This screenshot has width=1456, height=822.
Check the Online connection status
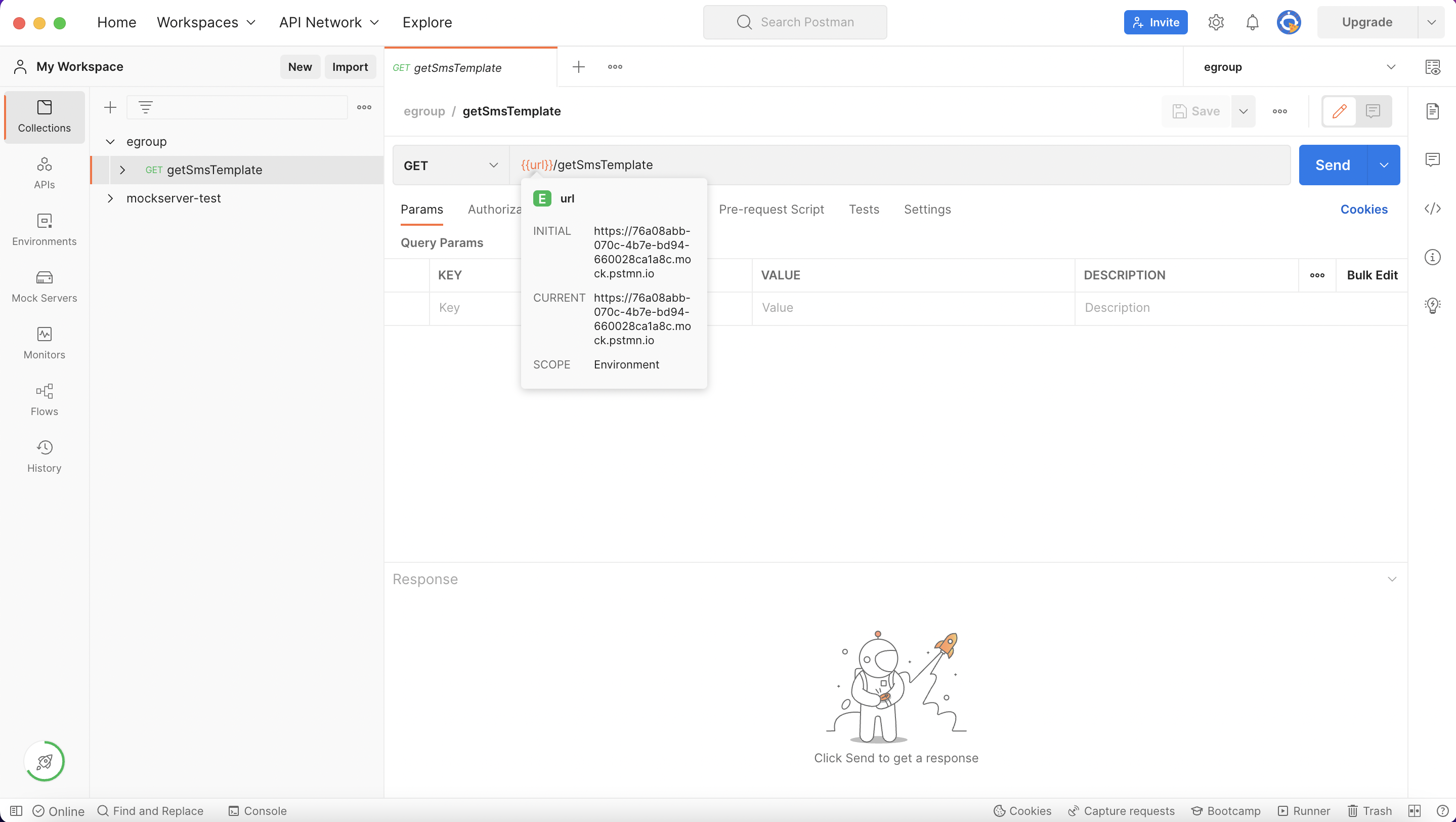click(x=58, y=810)
